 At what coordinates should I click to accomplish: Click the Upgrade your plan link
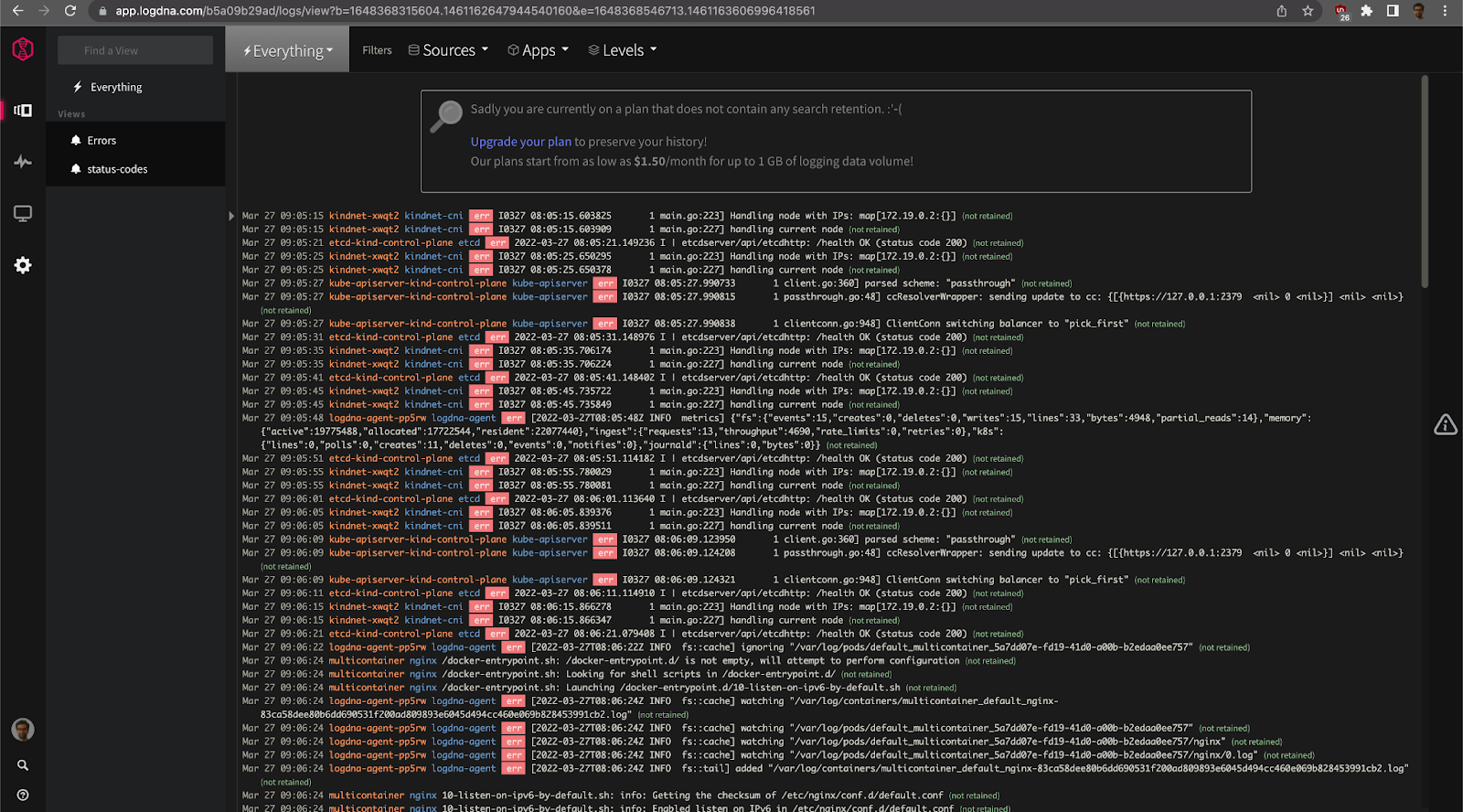(520, 142)
